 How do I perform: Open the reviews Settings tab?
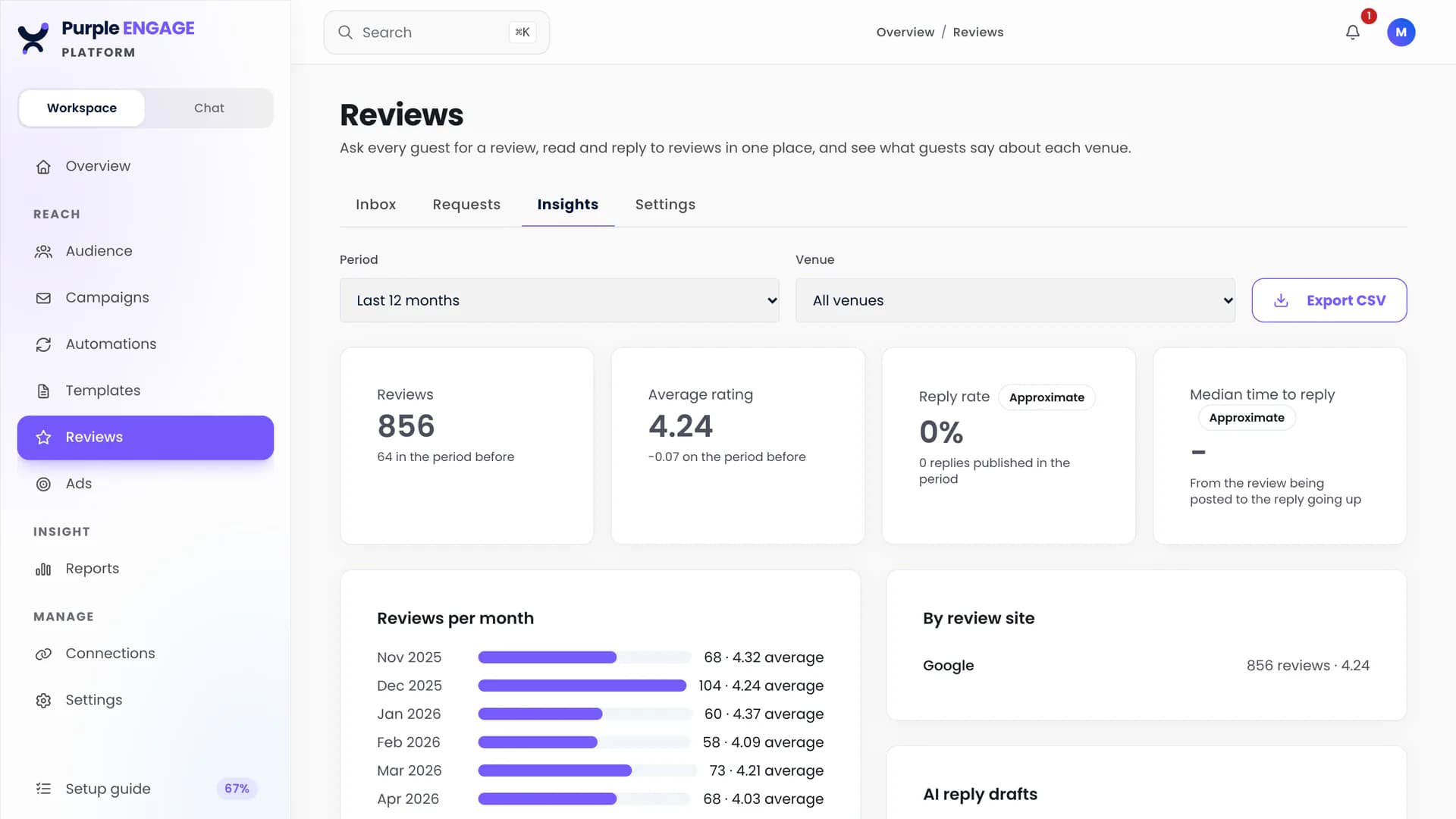[665, 205]
